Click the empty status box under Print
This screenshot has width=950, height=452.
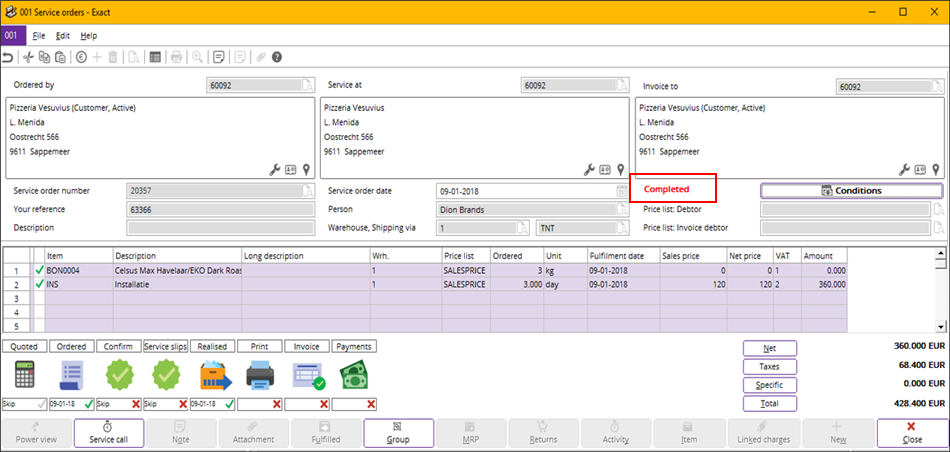pyautogui.click(x=260, y=404)
